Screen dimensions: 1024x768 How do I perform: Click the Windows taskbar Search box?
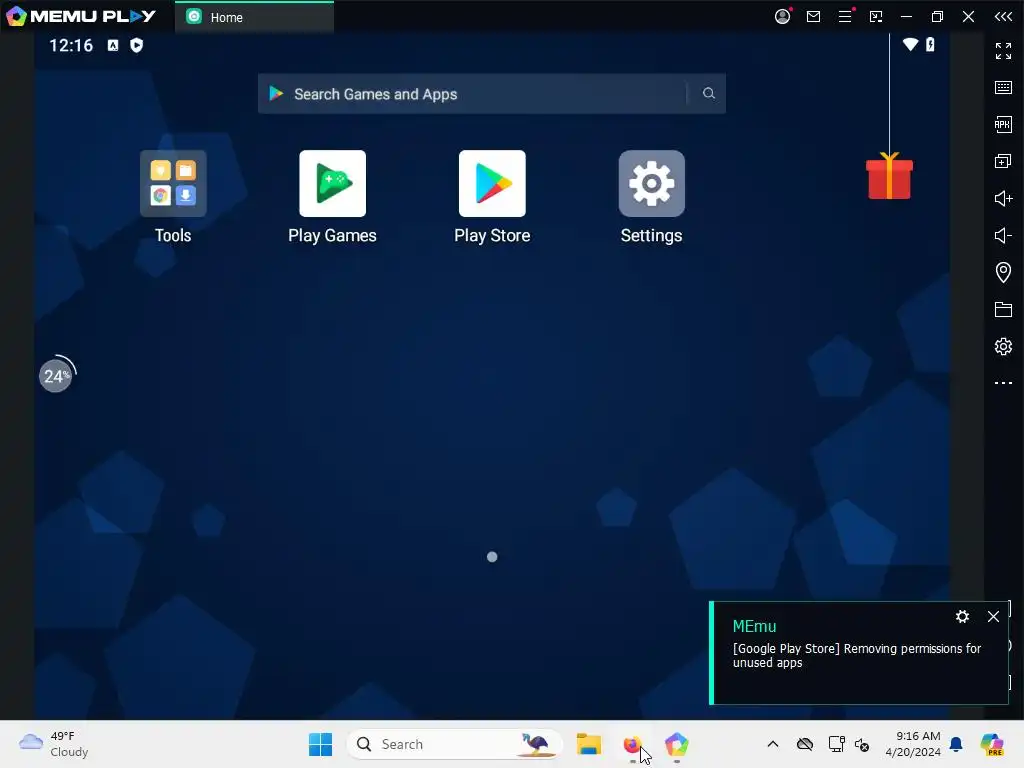point(454,744)
